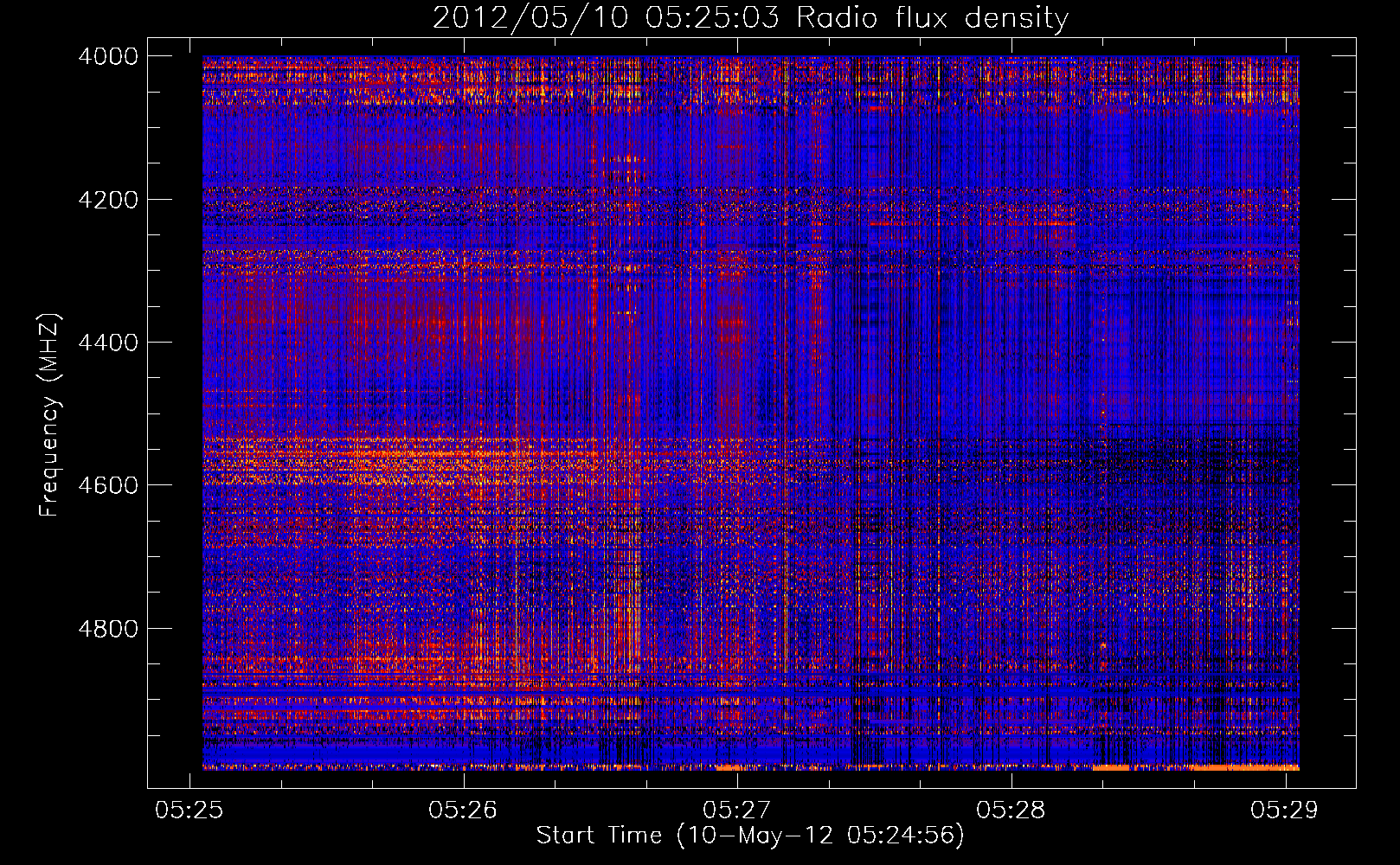Click the 05:25 time axis label
Image resolution: width=1400 pixels, height=865 pixels.
189,810
